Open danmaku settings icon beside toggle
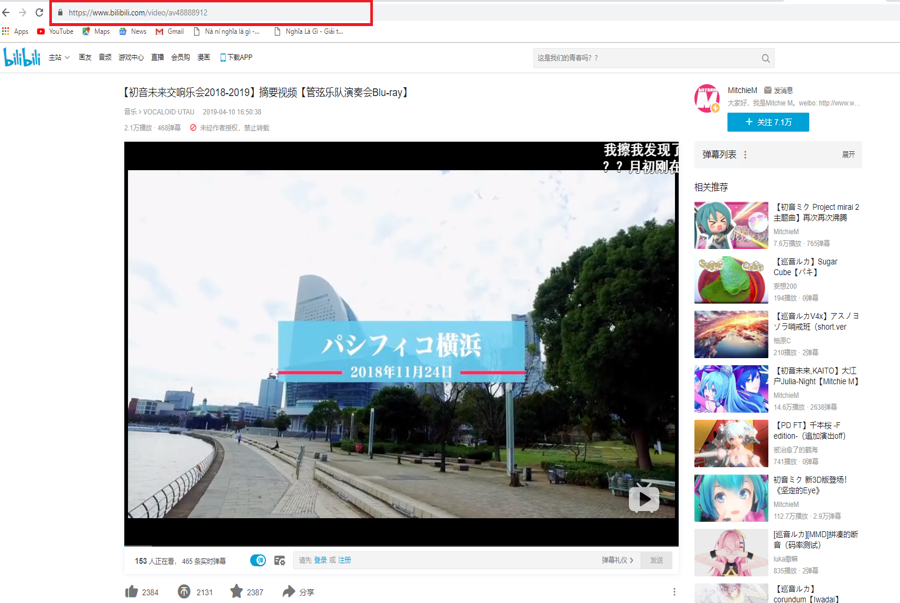The width and height of the screenshot is (900, 603). [x=280, y=560]
